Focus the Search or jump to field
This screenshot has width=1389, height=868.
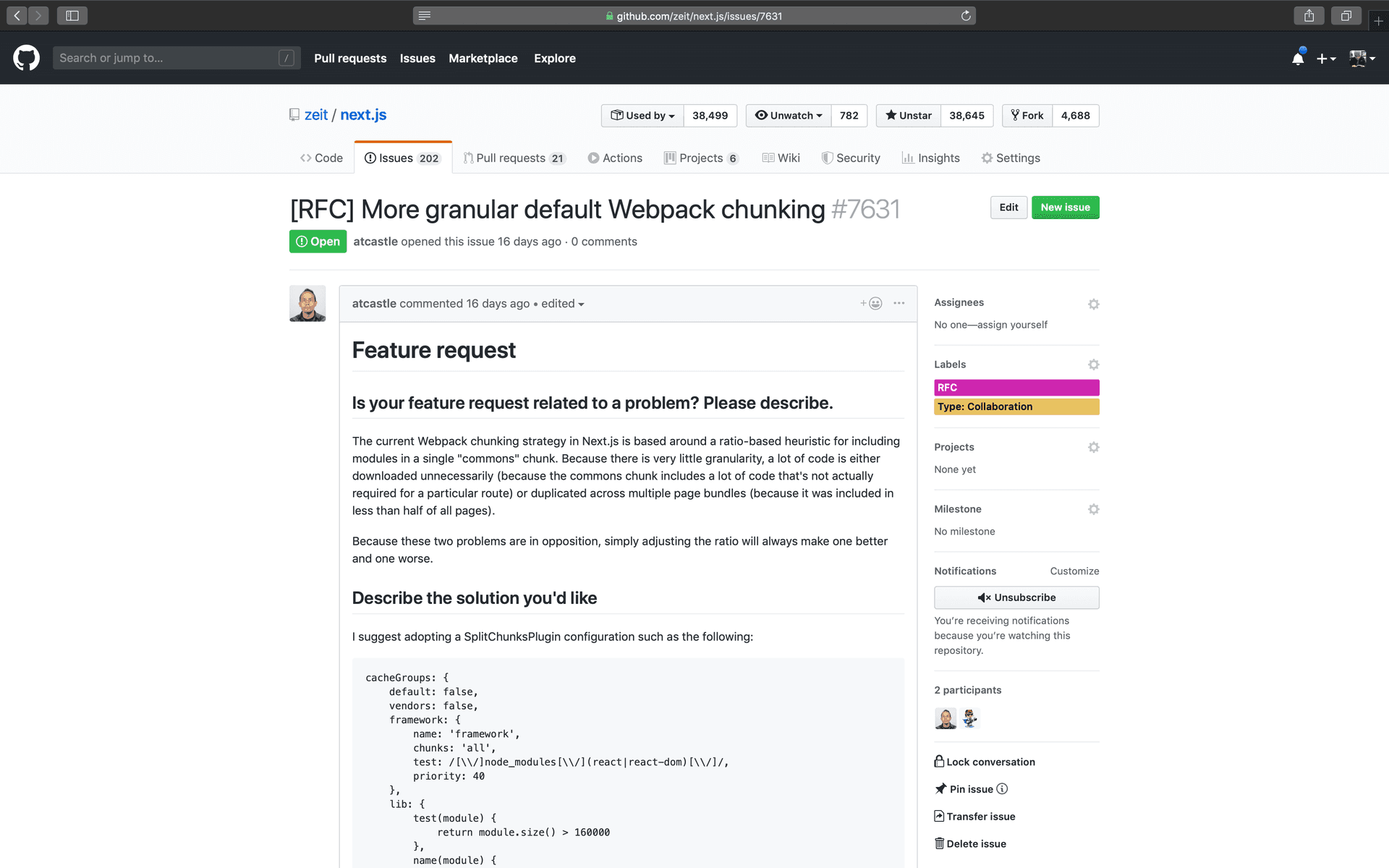pyautogui.click(x=177, y=58)
